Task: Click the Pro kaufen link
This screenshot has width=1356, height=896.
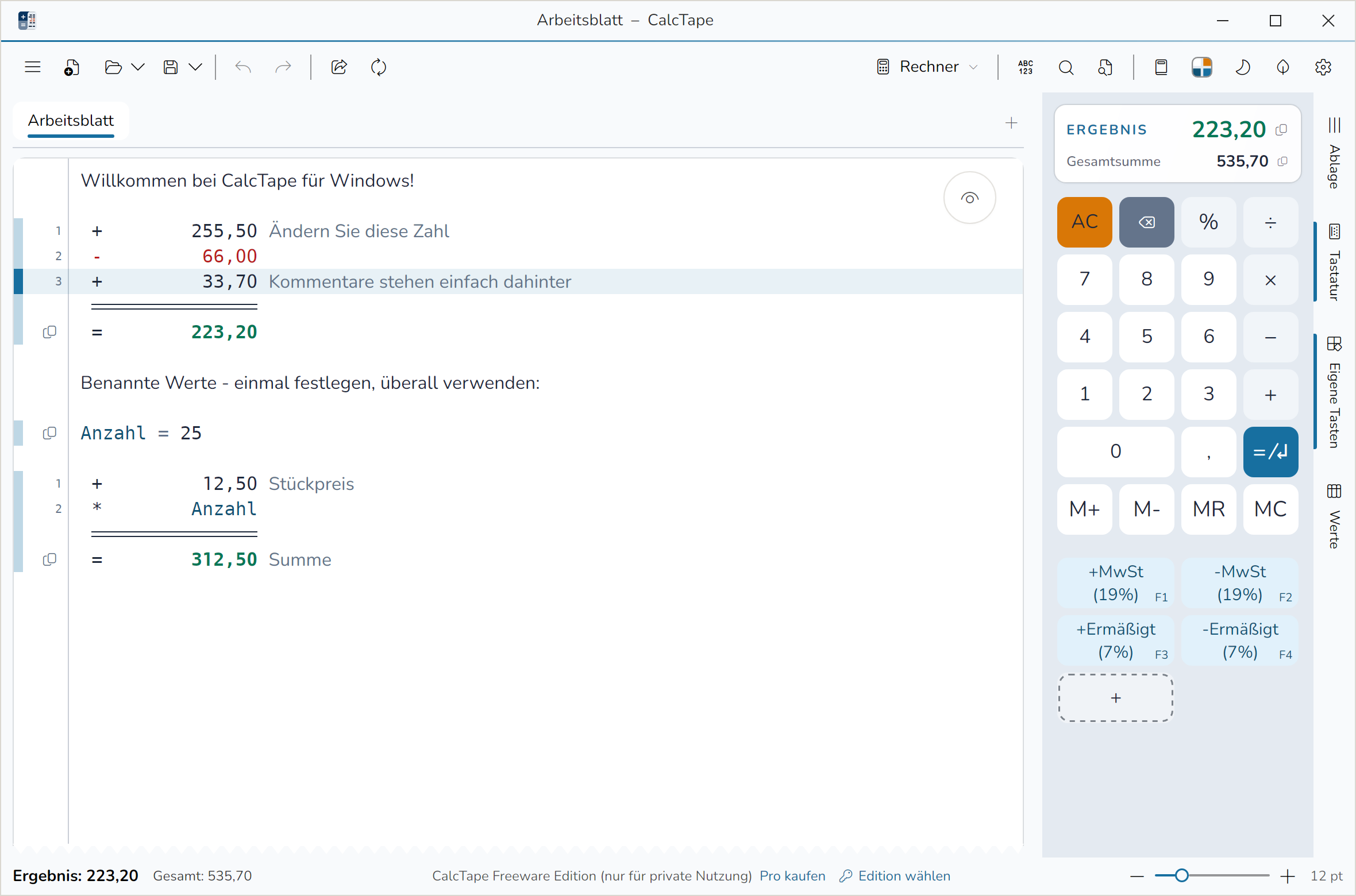Action: click(792, 876)
